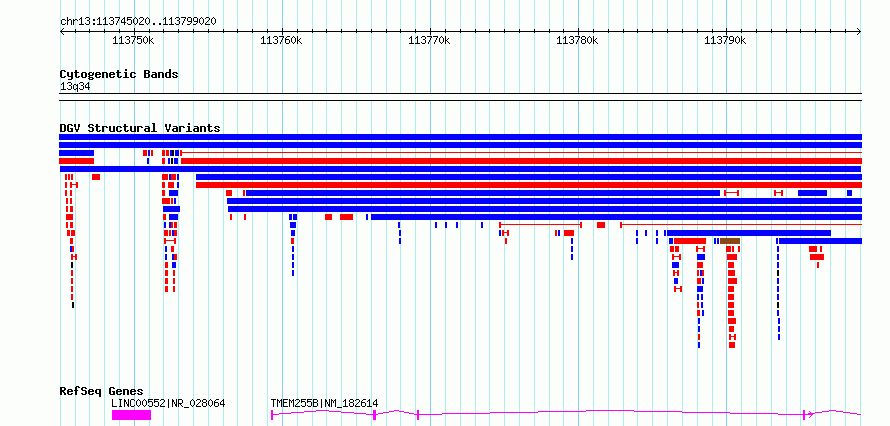This screenshot has width=890, height=426.
Task: Open the LINC00552|NR_028064 gene label
Action: click(x=169, y=403)
